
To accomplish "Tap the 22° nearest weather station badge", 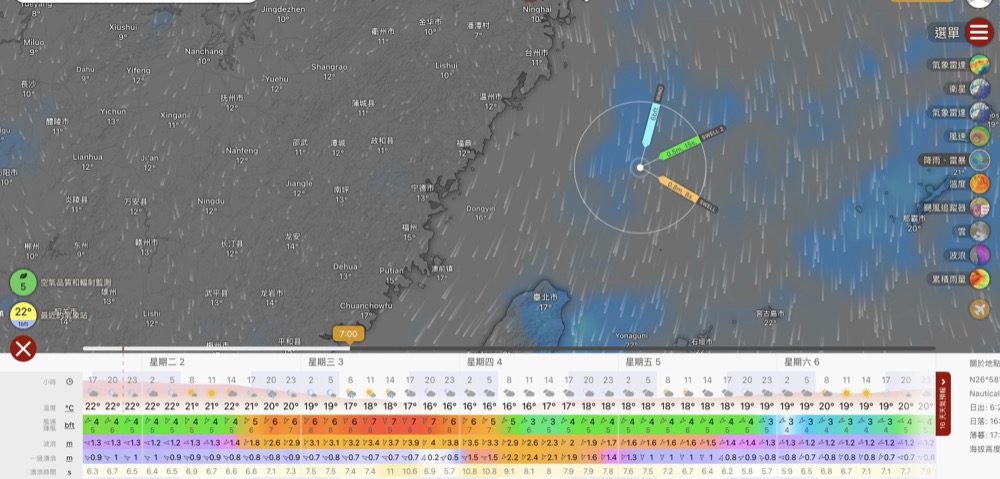I will point(23,314).
